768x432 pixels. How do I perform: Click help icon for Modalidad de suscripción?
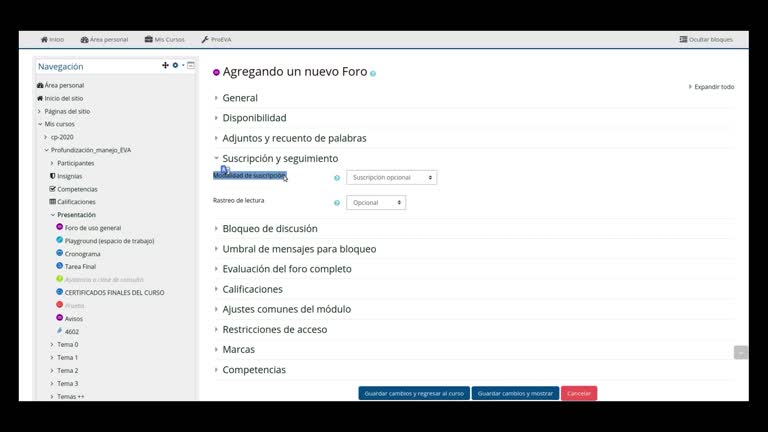[x=337, y=178]
